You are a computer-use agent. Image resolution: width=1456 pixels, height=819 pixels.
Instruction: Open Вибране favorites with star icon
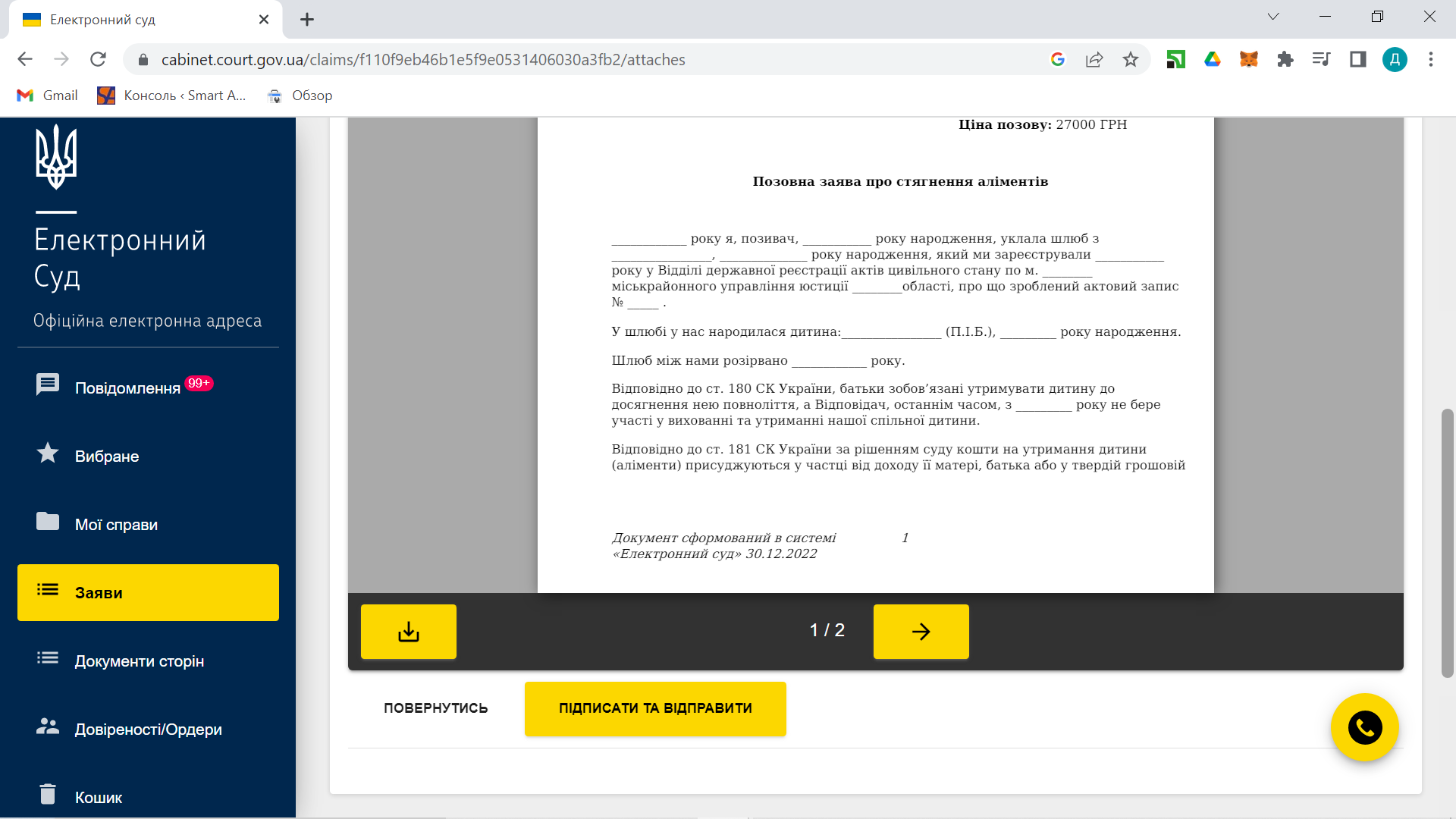click(106, 456)
